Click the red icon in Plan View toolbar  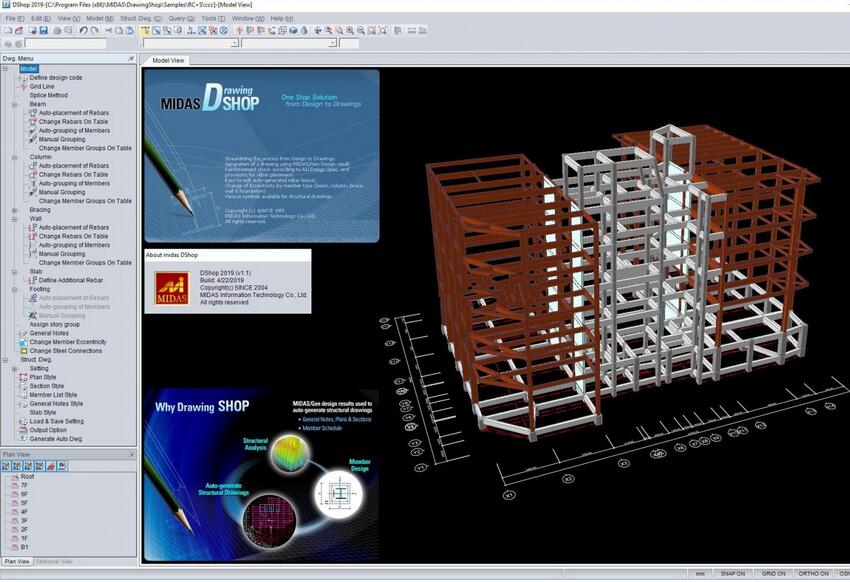[x=51, y=466]
